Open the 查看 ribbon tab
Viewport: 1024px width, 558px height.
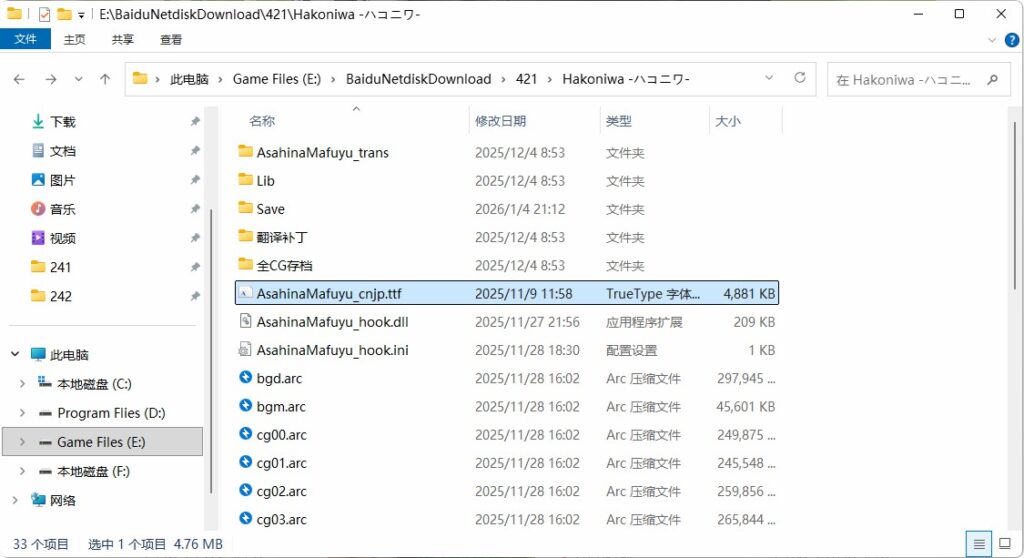pos(170,39)
